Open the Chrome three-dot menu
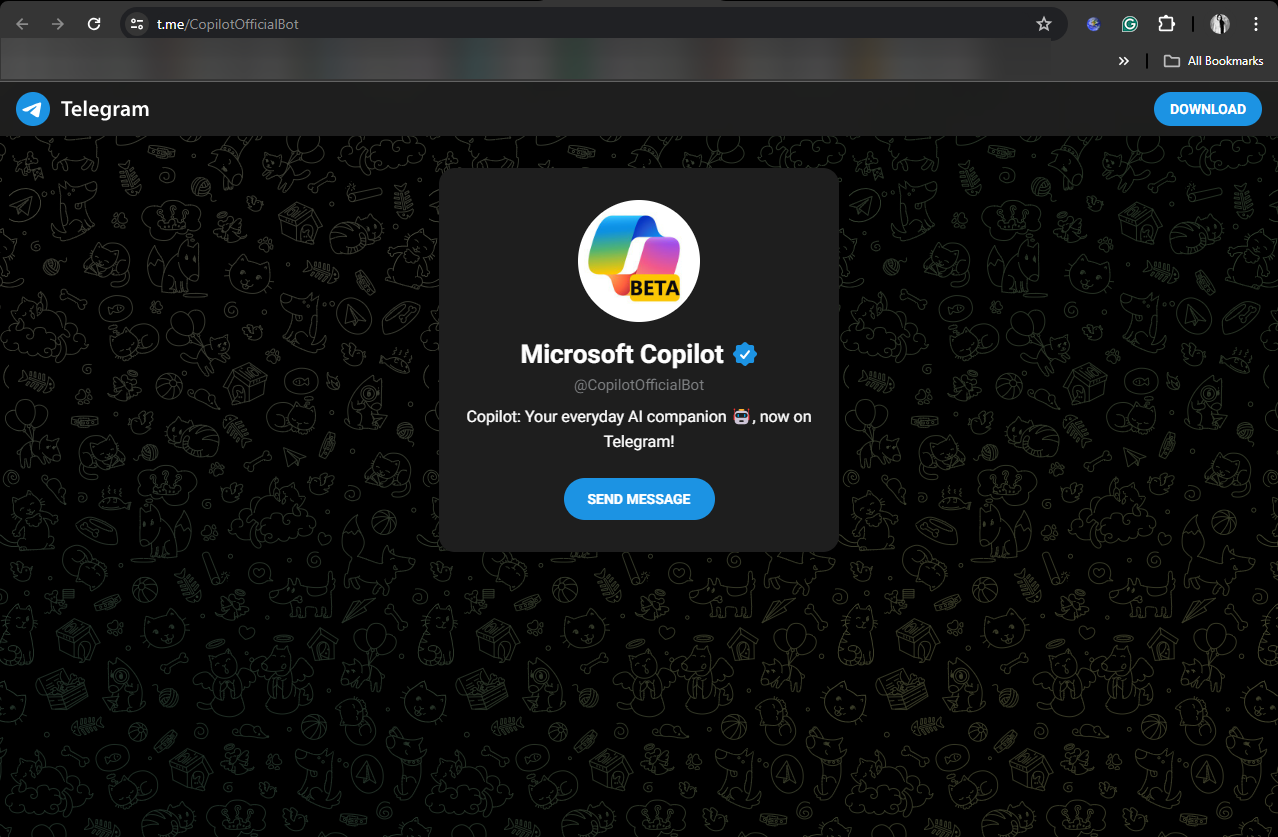The height and width of the screenshot is (837, 1278). coord(1256,24)
